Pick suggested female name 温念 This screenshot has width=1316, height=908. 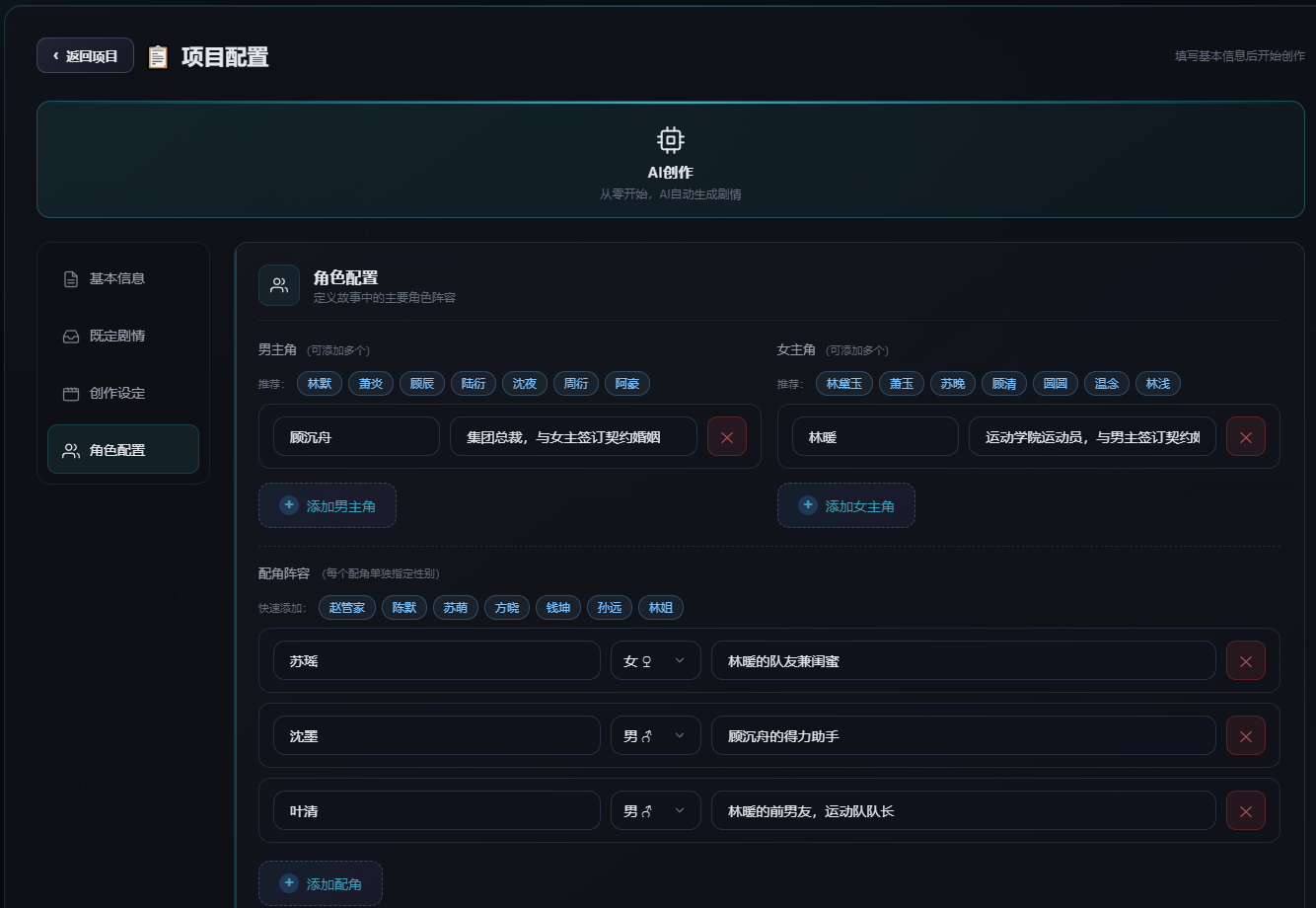[x=1107, y=383]
